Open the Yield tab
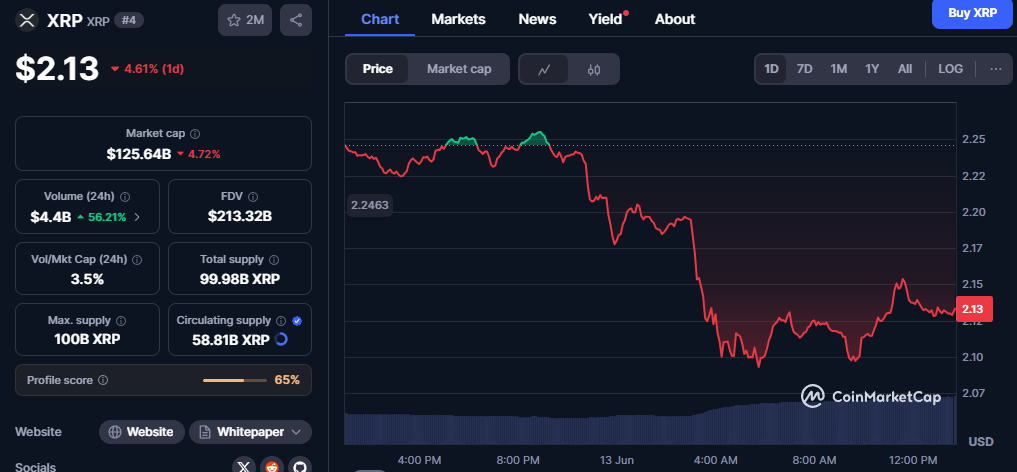This screenshot has width=1017, height=472. coord(606,19)
